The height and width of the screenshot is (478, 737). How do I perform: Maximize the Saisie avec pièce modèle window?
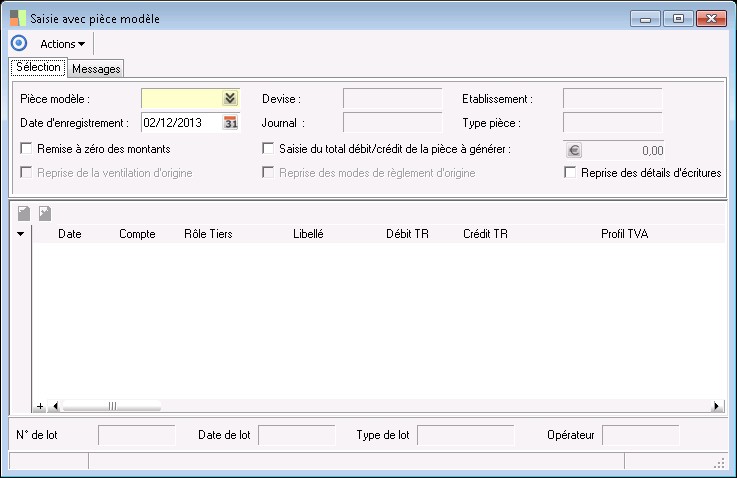tap(678, 19)
